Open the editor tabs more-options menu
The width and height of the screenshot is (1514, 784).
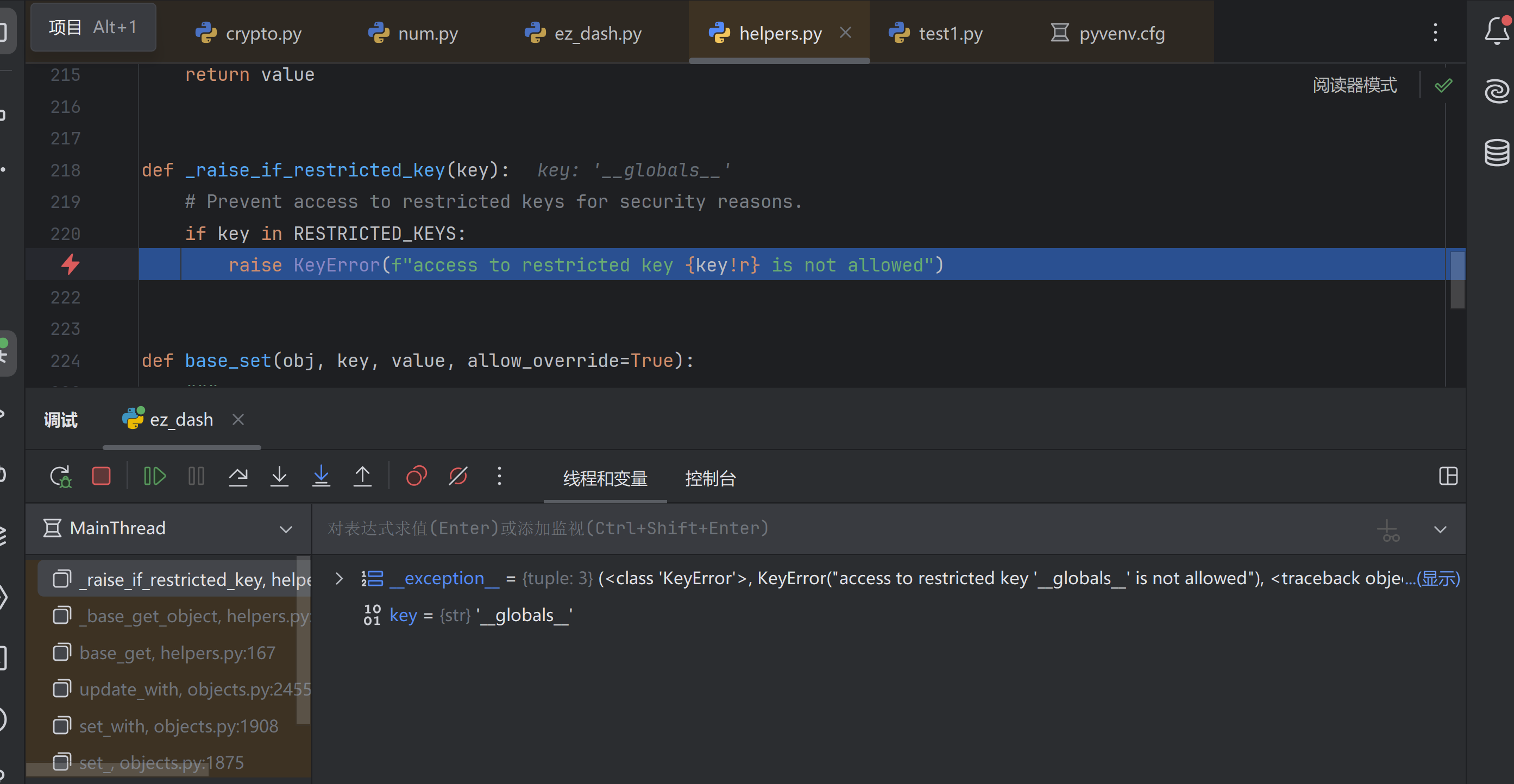[1435, 33]
